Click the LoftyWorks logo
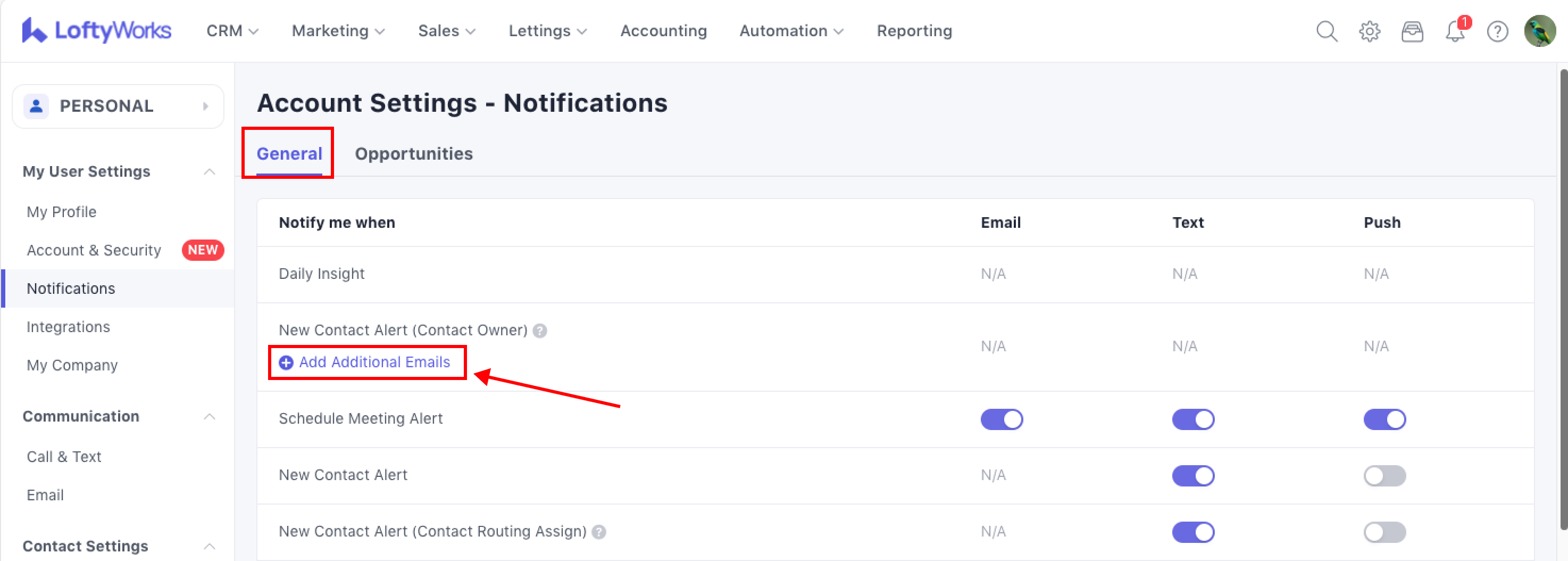This screenshot has height=561, width=1568. click(x=96, y=30)
